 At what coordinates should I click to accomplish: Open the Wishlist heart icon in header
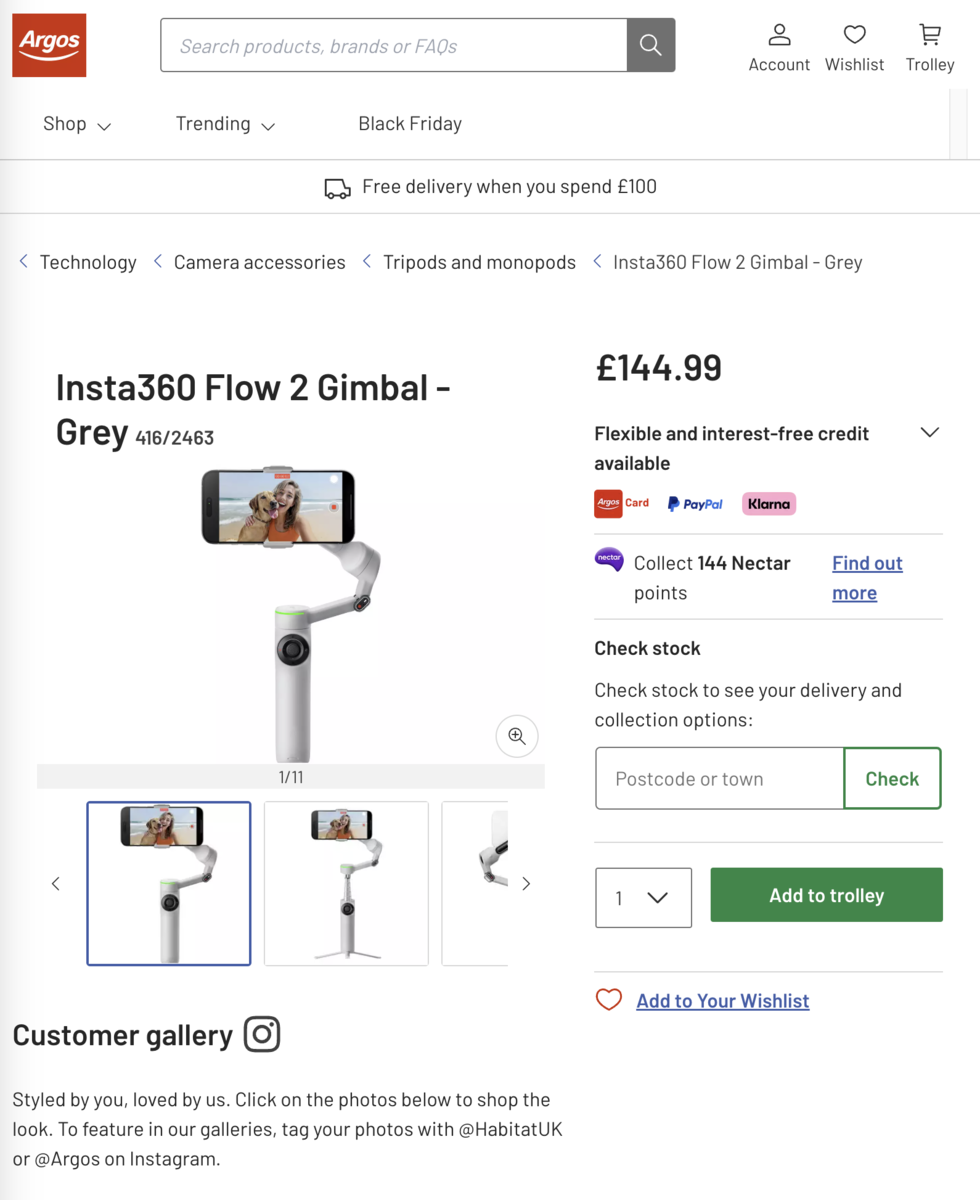coord(854,36)
